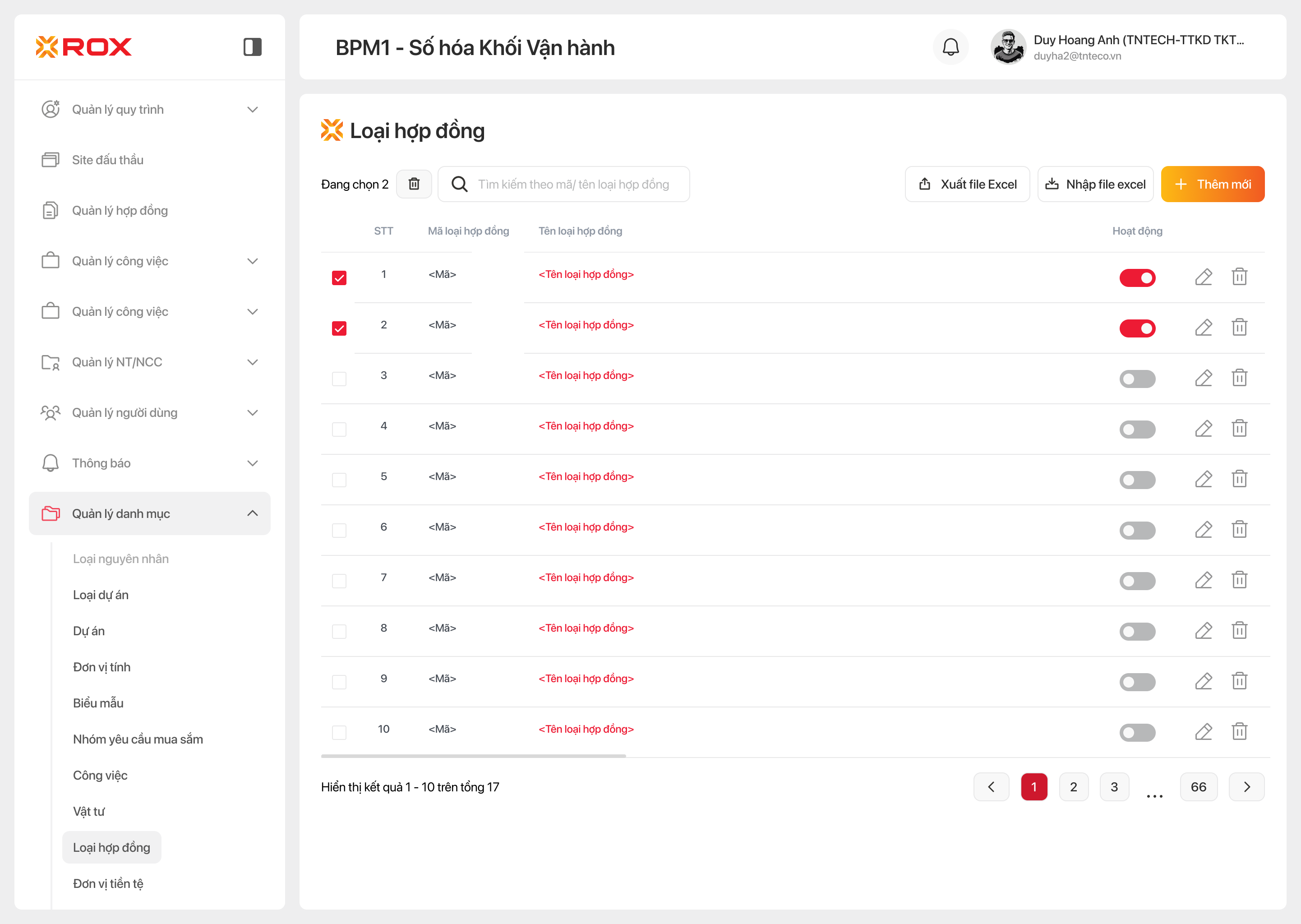Uncheck the checkbox for row 2
The width and height of the screenshot is (1301, 924).
pos(339,328)
